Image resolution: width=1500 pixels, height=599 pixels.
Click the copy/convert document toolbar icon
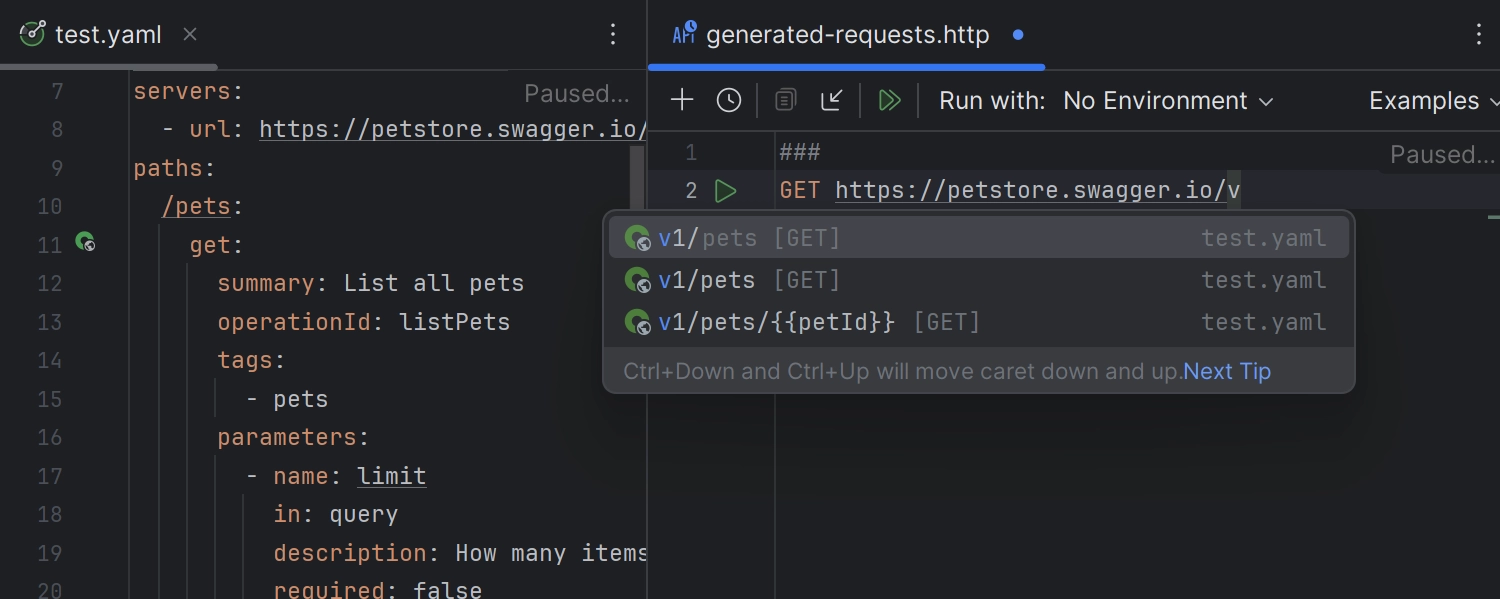(x=786, y=100)
